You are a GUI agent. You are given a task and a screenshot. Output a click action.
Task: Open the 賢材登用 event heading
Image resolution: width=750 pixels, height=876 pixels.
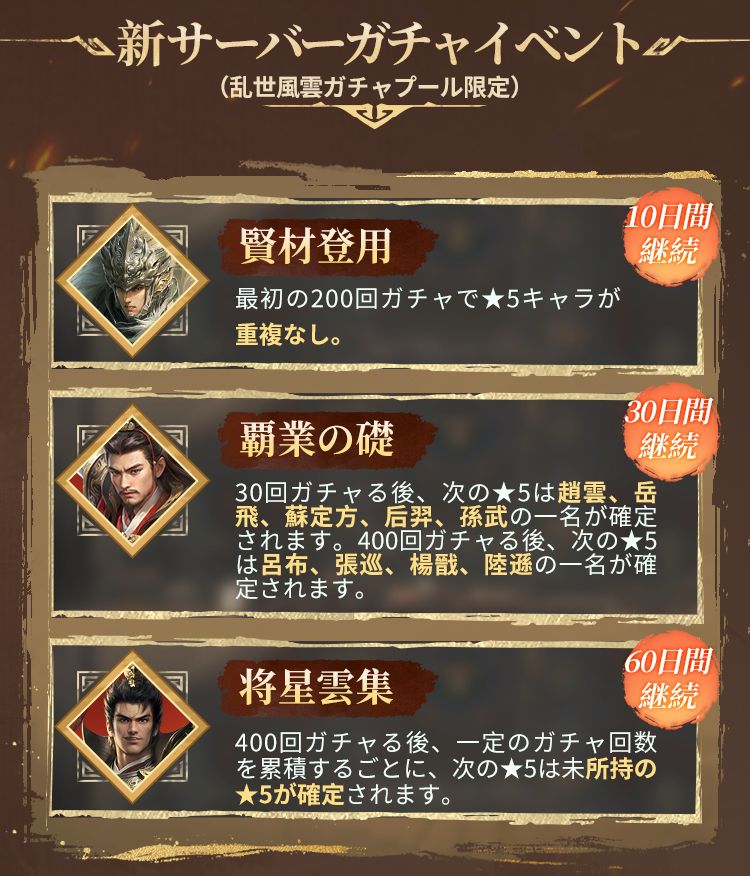(316, 246)
